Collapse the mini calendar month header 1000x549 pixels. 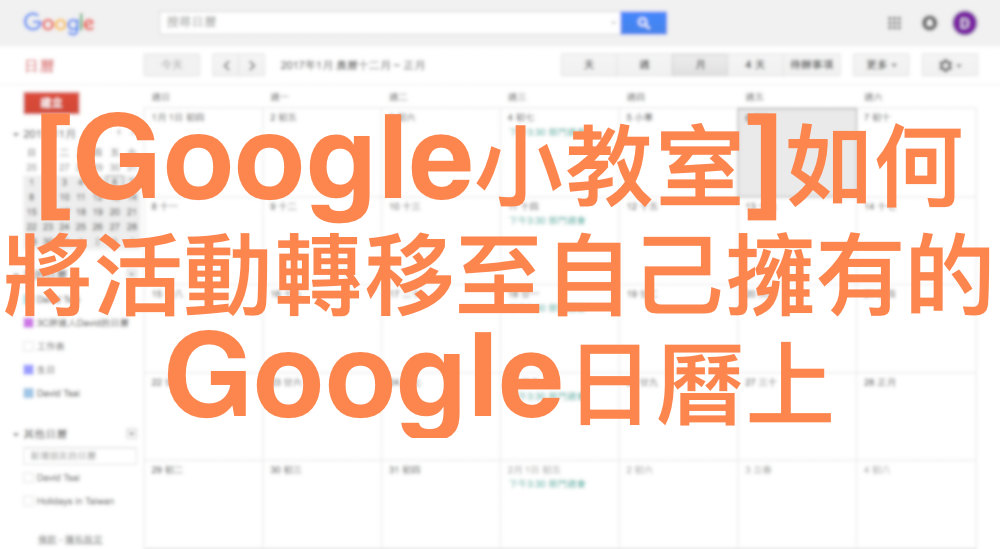click(x=15, y=134)
